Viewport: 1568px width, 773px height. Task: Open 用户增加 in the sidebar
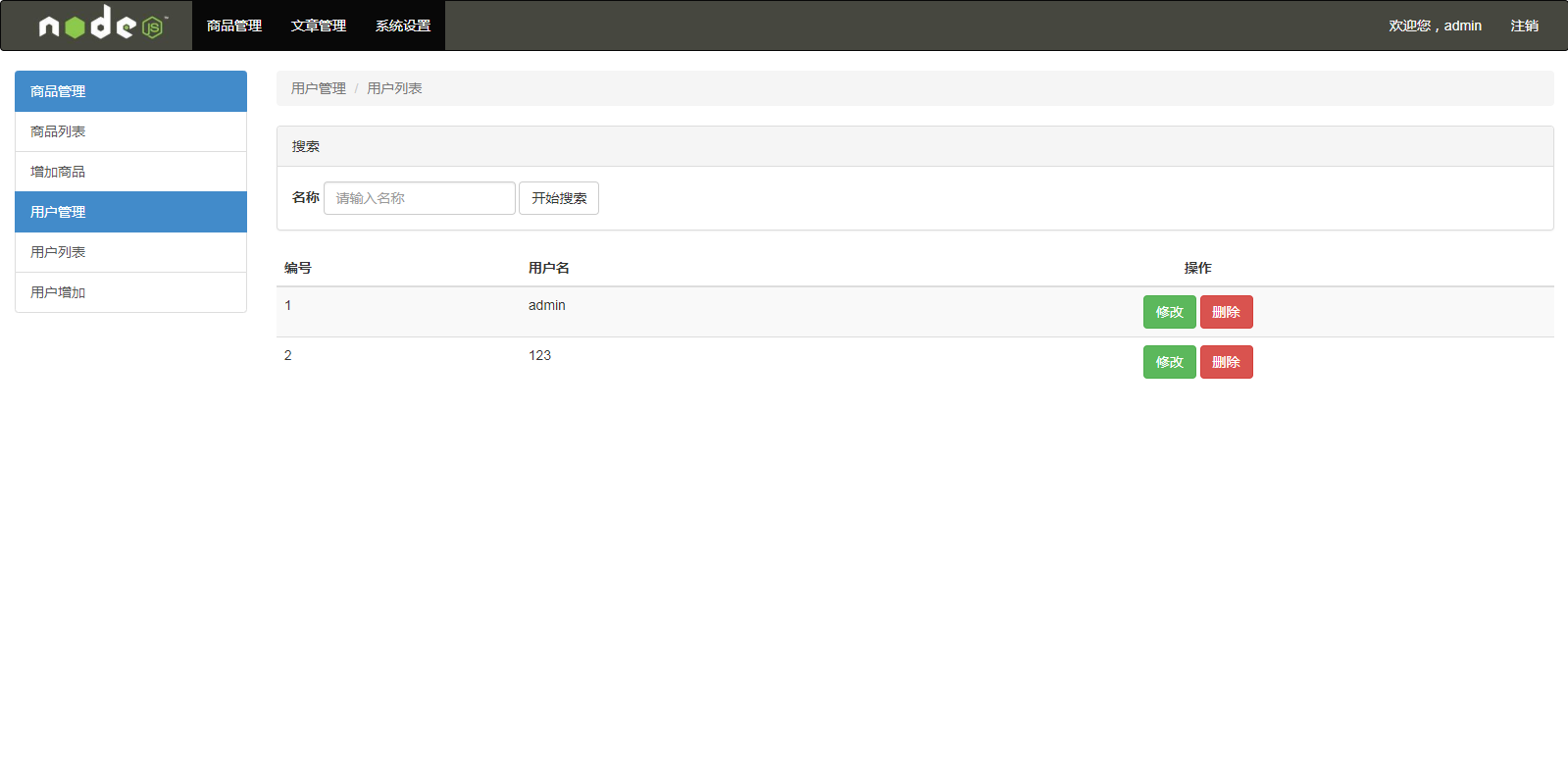tap(130, 292)
